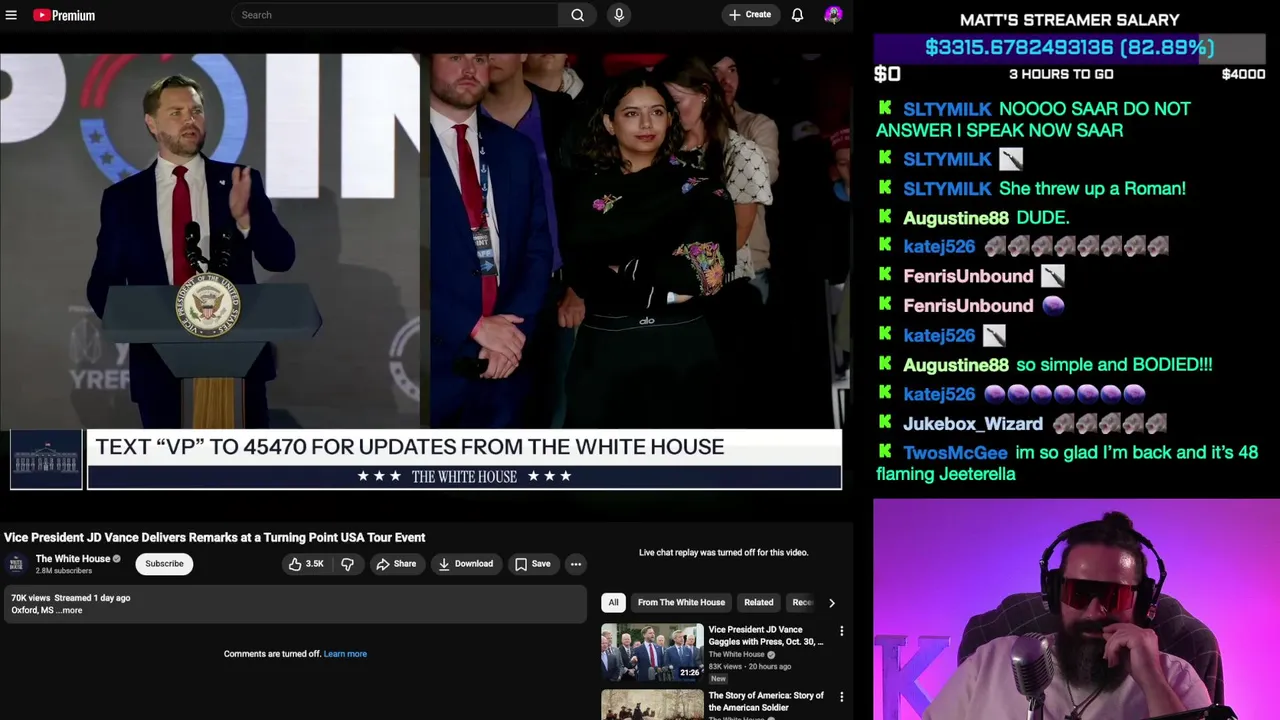Start voice search with microphone icon

coord(619,15)
